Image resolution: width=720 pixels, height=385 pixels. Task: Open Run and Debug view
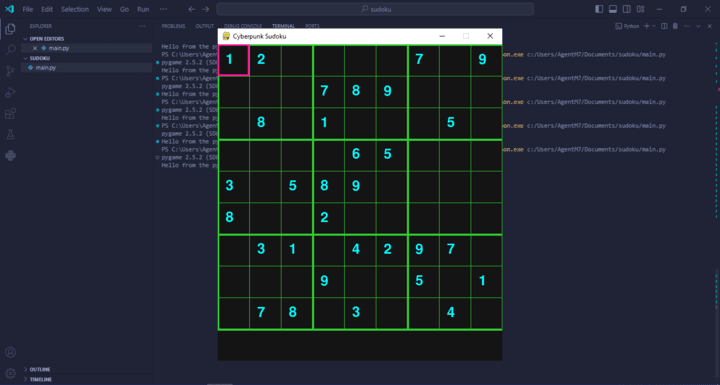tap(10, 92)
